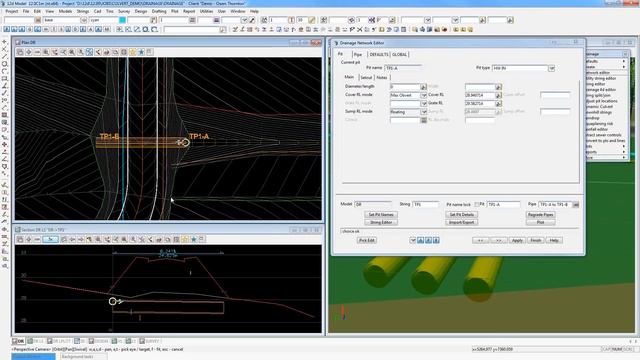The width and height of the screenshot is (640, 360).
Task: Select the SURVEY view tab at the bottom
Action: 150,341
